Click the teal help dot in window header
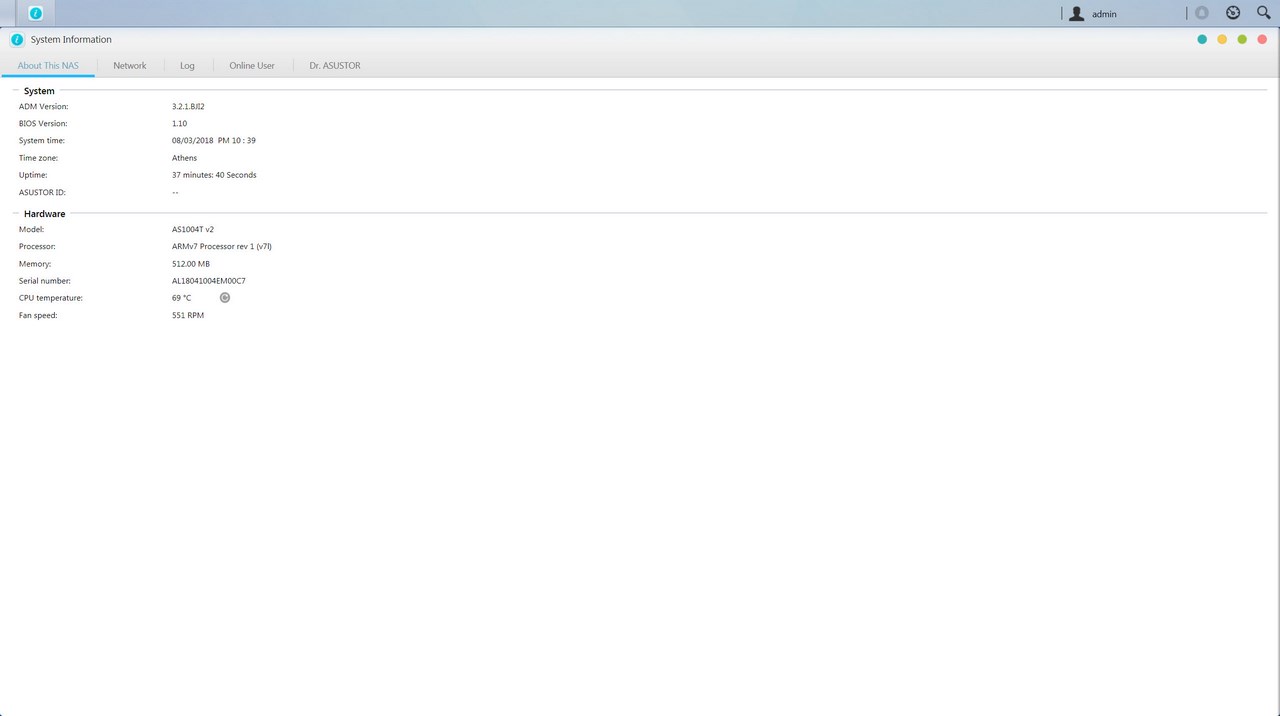1280x716 pixels. click(1202, 40)
